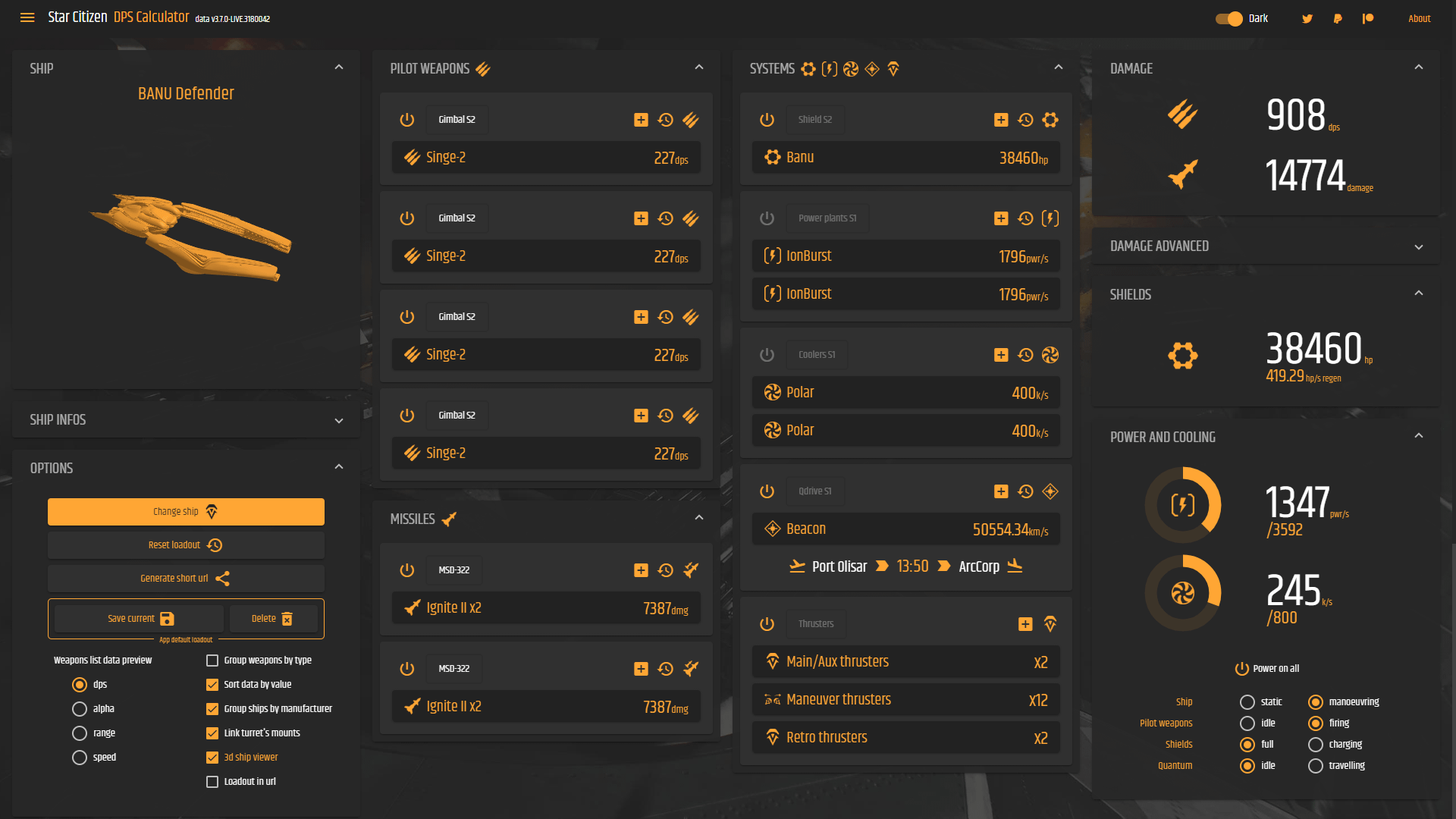1456x819 pixels.
Task: Enable Group weapons by type checkbox
Action: coord(212,661)
